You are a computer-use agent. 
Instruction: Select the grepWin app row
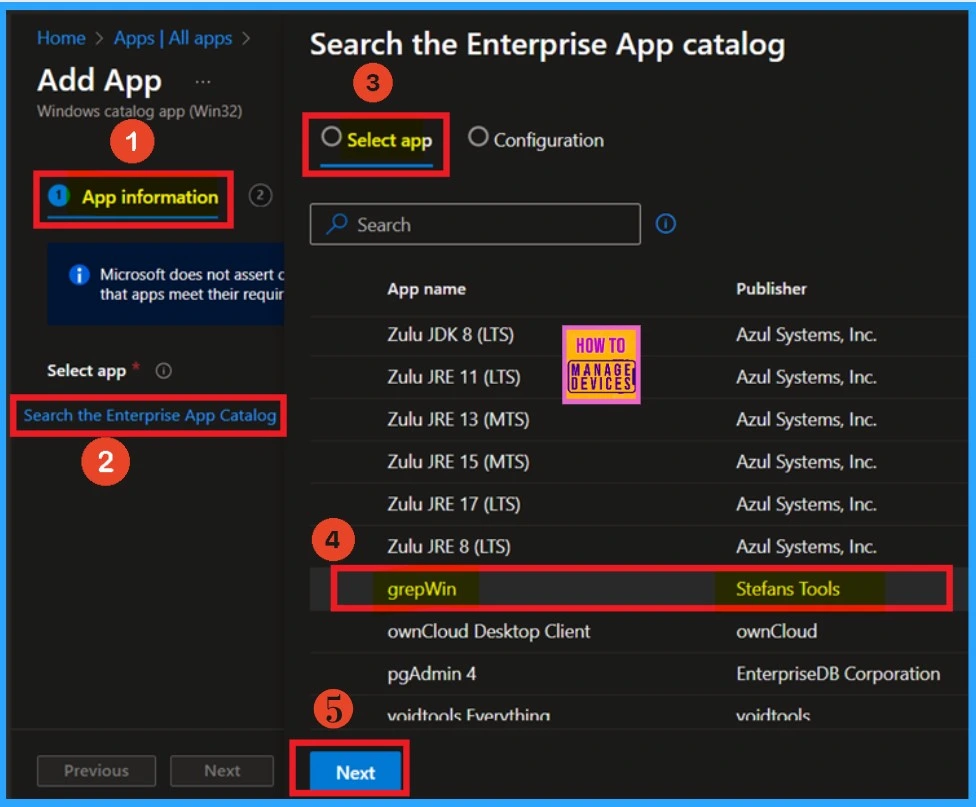click(639, 589)
